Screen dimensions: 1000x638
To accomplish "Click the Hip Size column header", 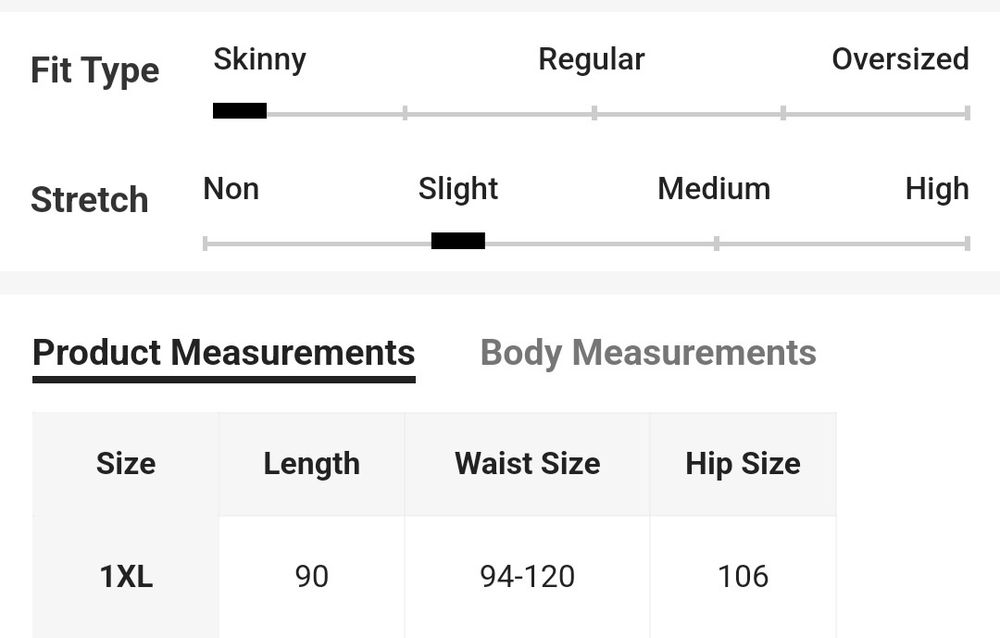I will pos(743,464).
